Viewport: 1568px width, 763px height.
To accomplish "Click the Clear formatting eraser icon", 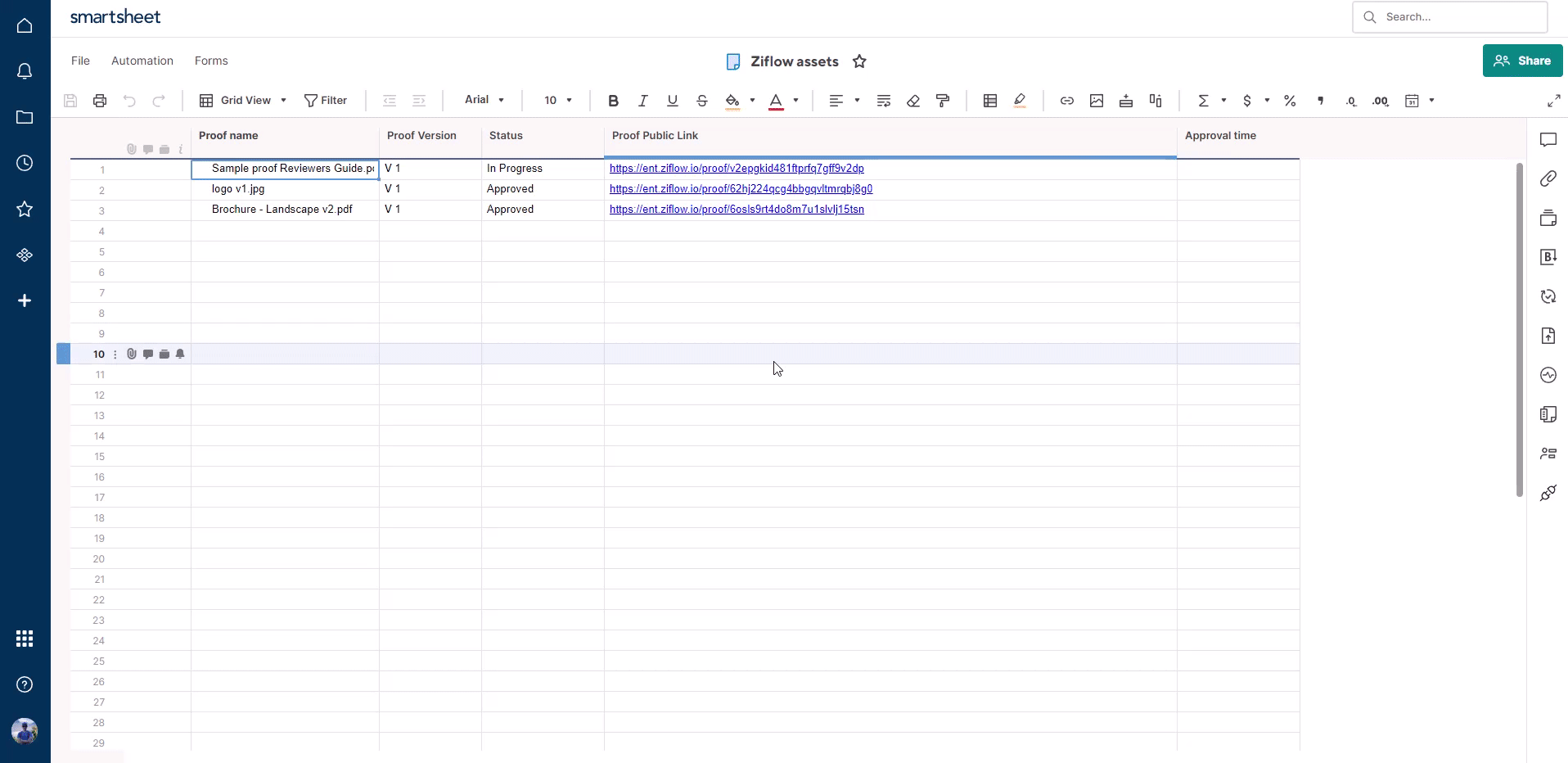I will pyautogui.click(x=913, y=101).
